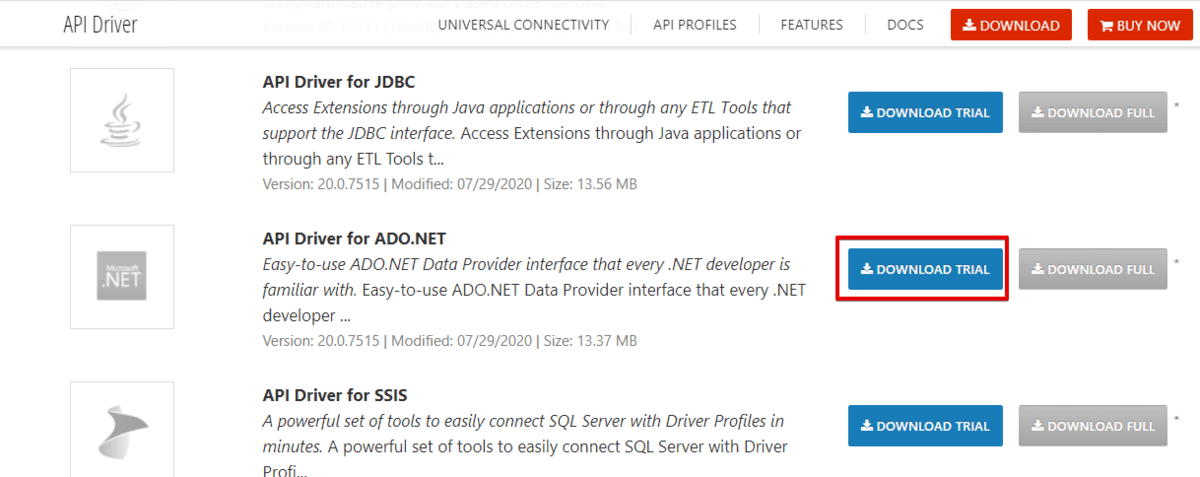Go to API Profiles navigation tab
Screen dimensions: 1200x477
click(x=695, y=25)
